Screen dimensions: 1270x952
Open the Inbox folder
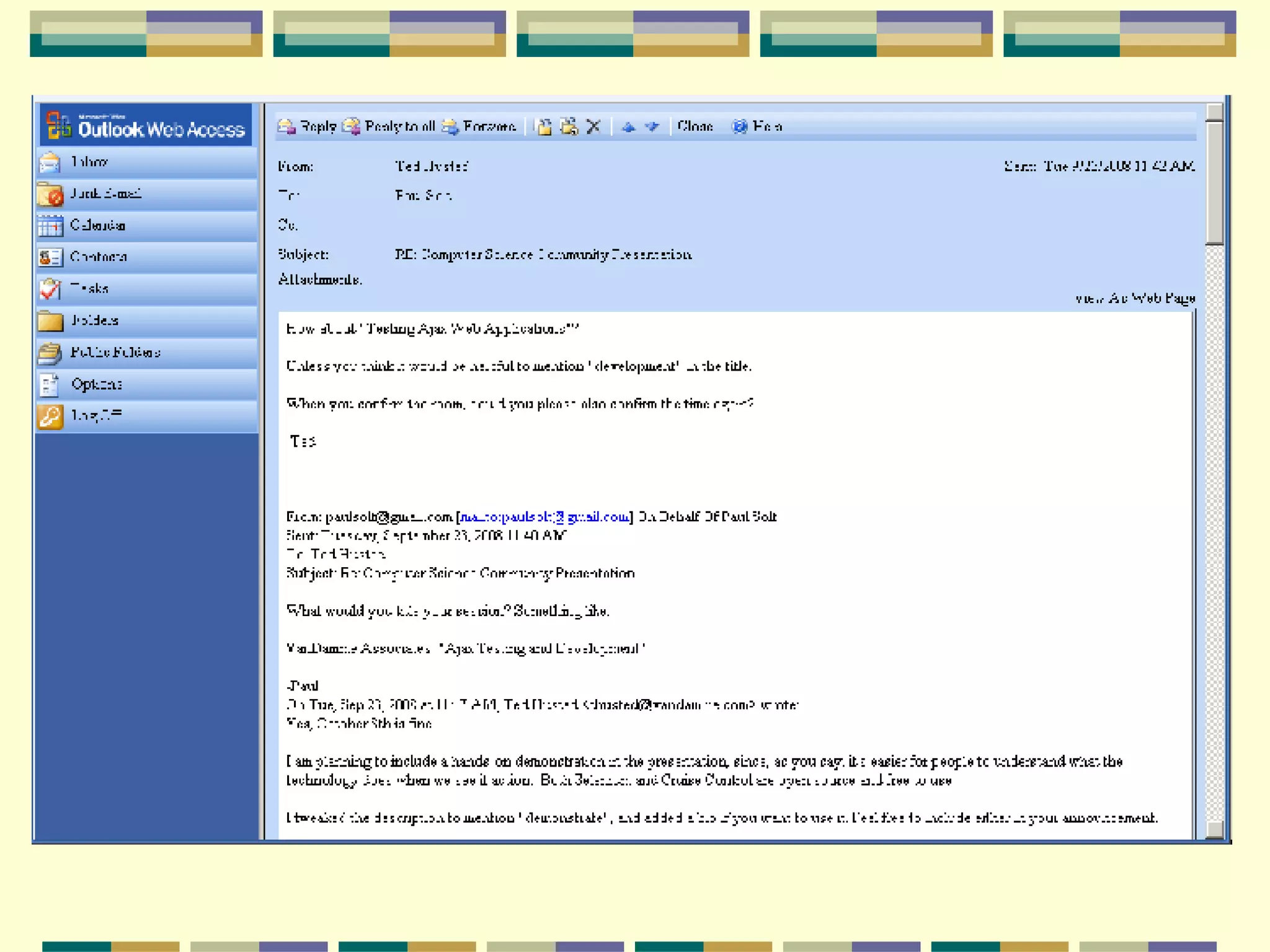point(146,162)
